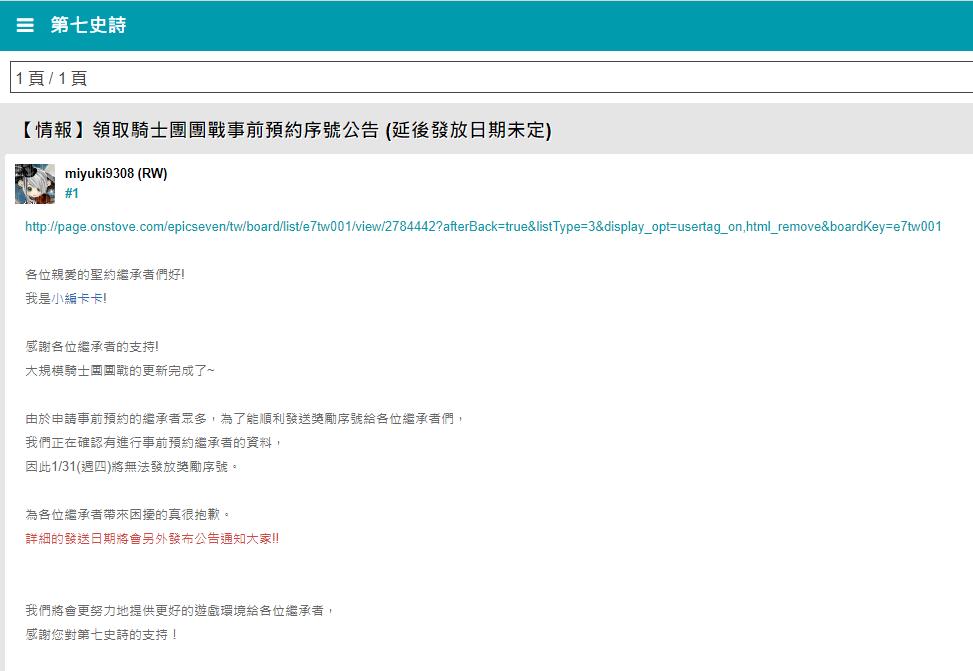The image size is (973, 671).
Task: Click the line 大規模騎士團團戰的更新完成了~
Action: [x=120, y=371]
